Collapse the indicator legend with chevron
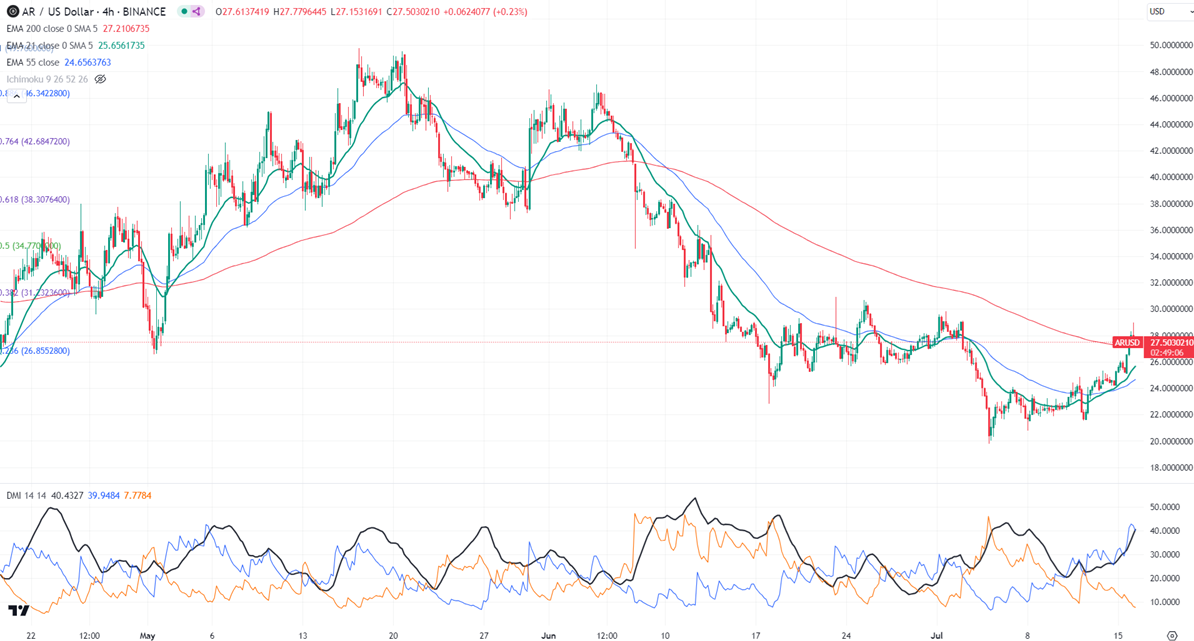1194x641 pixels. [x=17, y=96]
